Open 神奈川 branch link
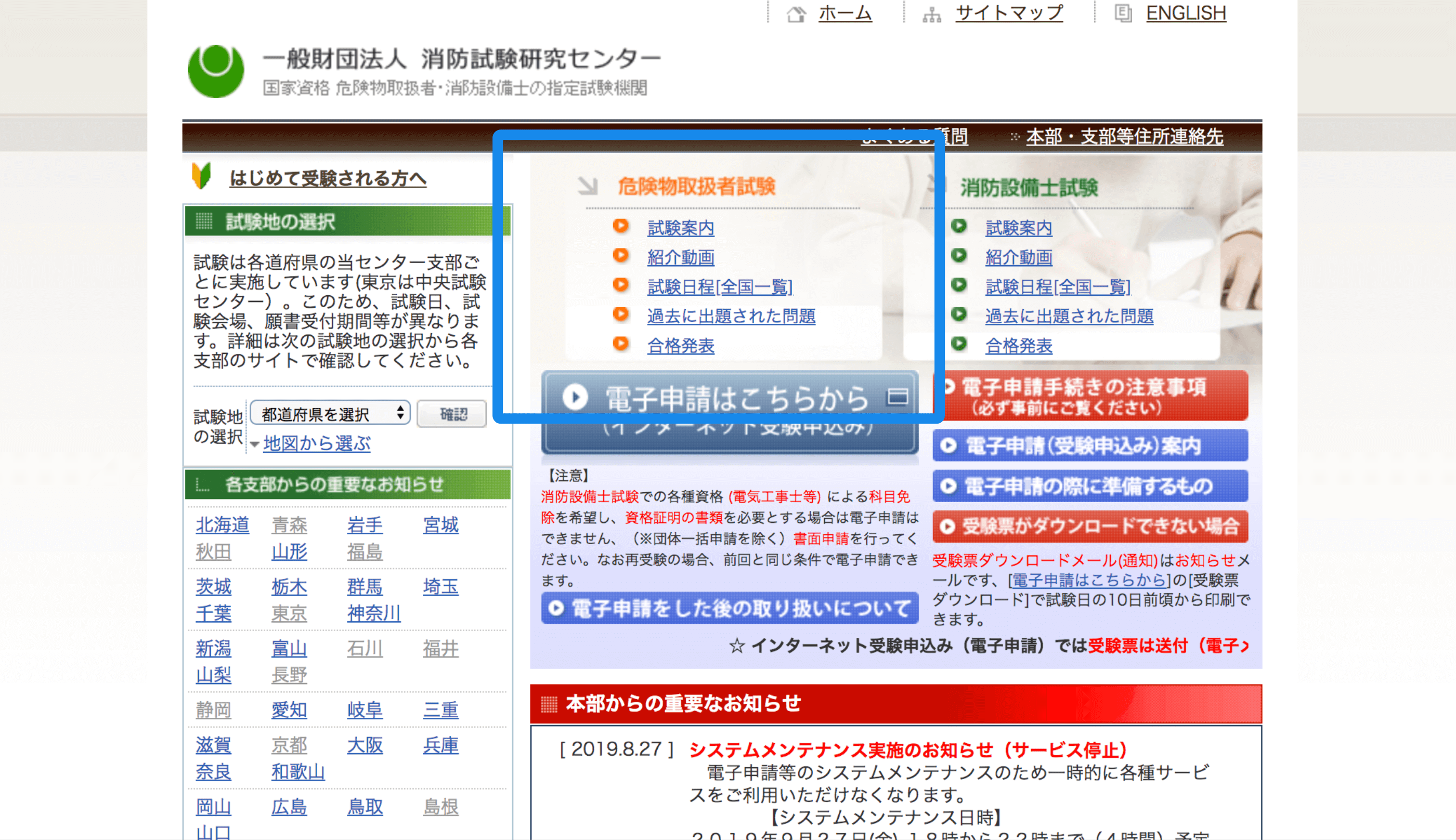The height and width of the screenshot is (840, 1456). click(373, 613)
